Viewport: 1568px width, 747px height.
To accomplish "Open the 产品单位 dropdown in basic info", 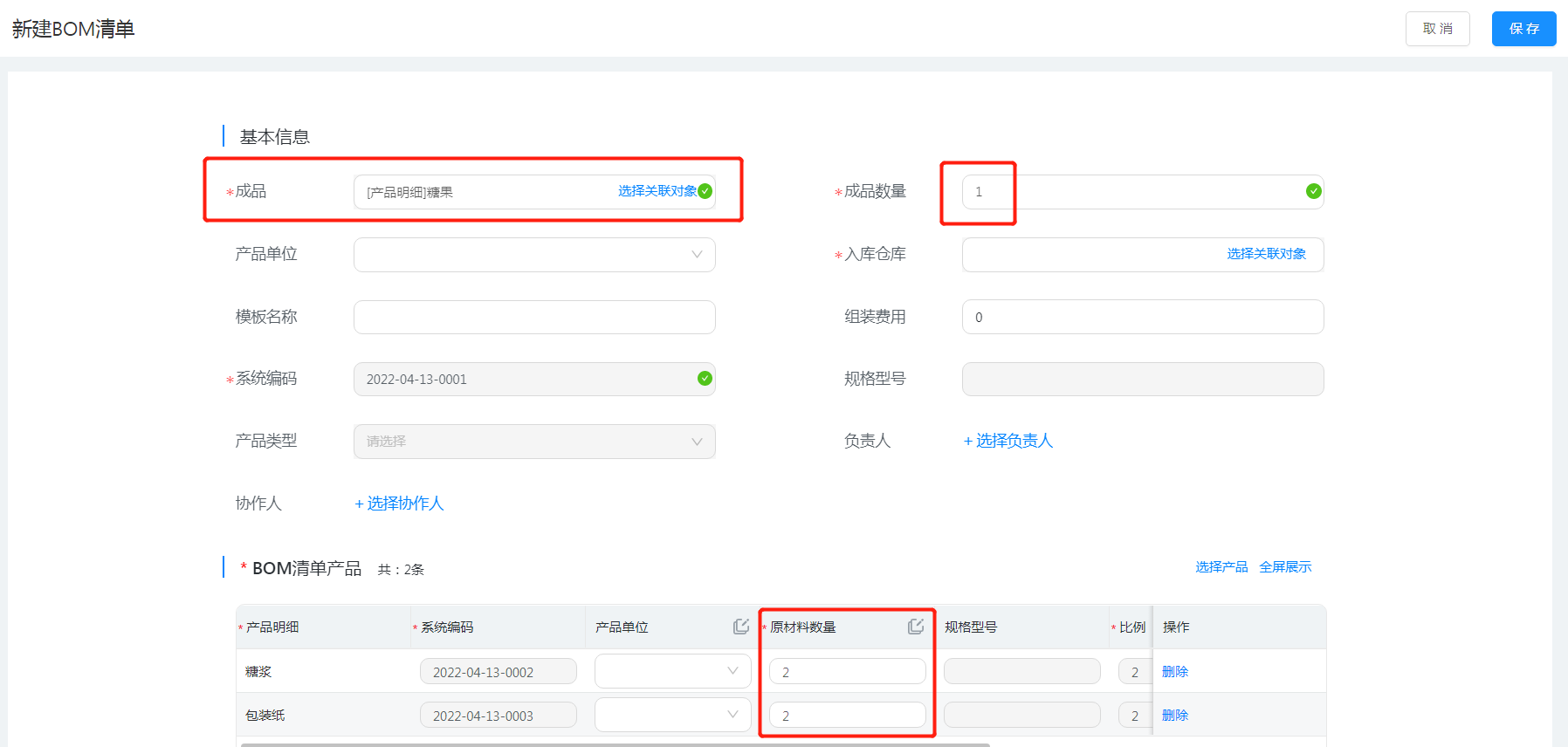I will tap(534, 255).
